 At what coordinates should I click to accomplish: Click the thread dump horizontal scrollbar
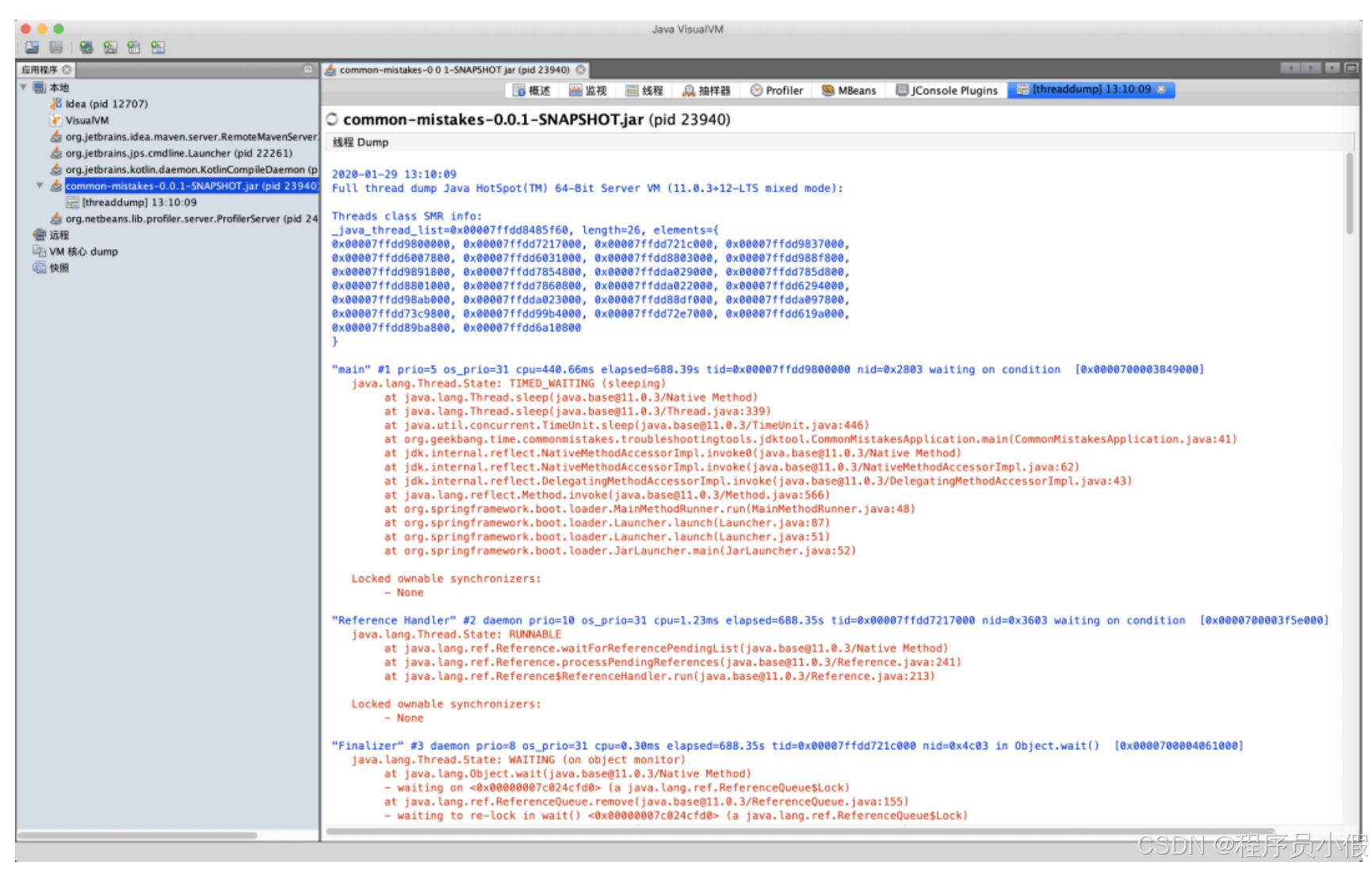(800, 831)
